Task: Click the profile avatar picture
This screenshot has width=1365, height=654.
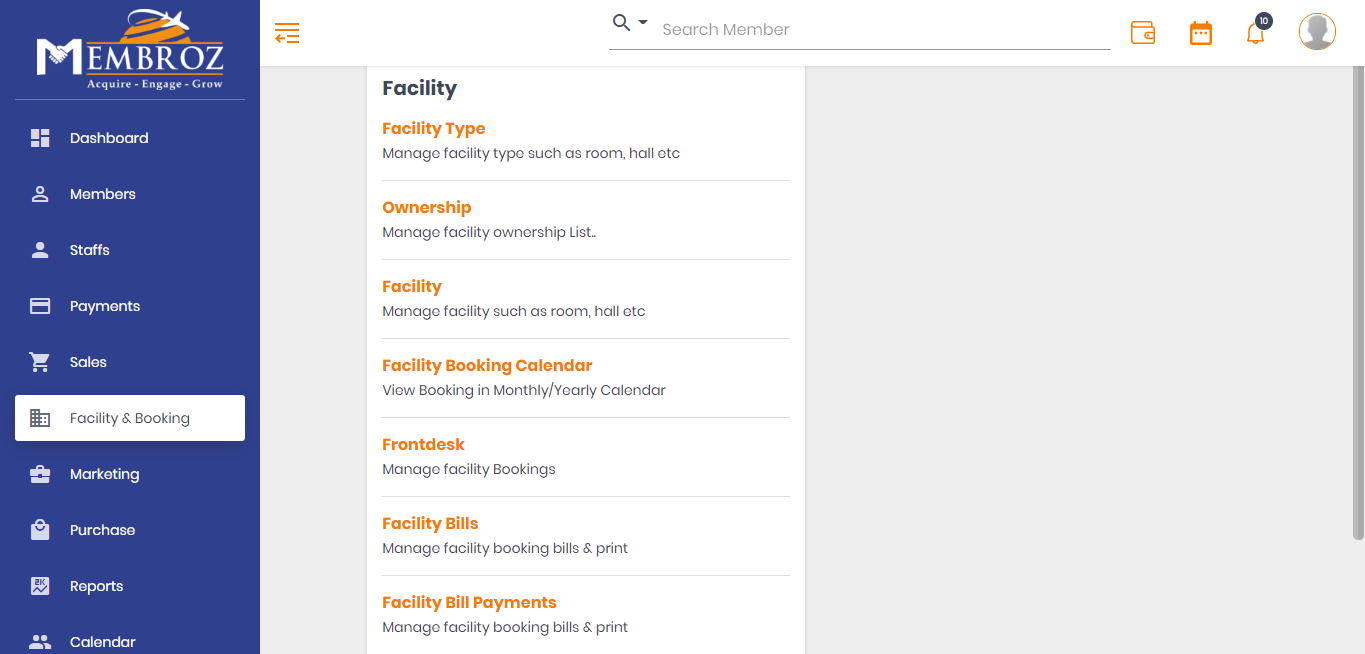Action: (x=1317, y=31)
